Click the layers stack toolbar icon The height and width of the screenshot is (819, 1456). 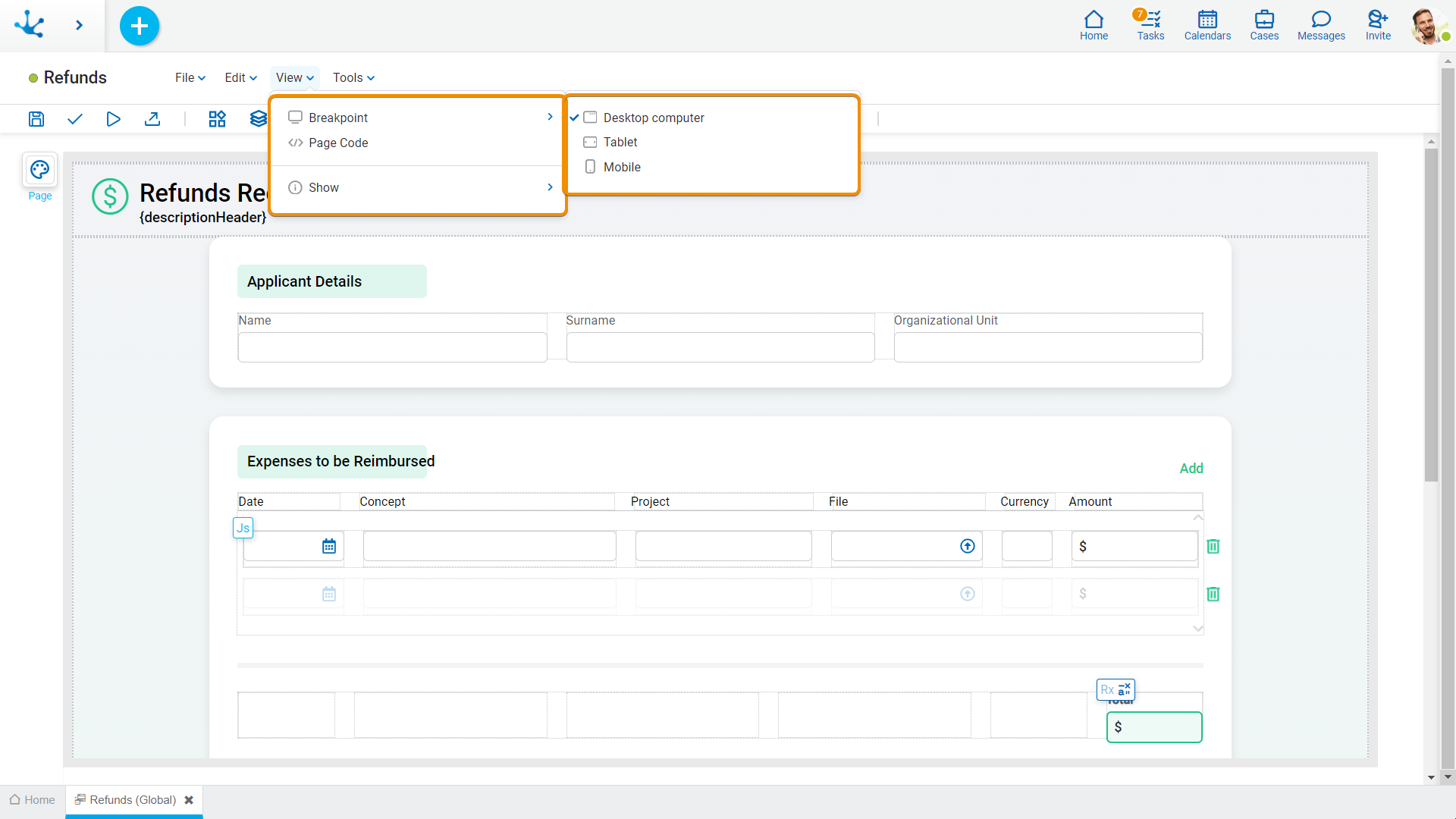[x=259, y=119]
